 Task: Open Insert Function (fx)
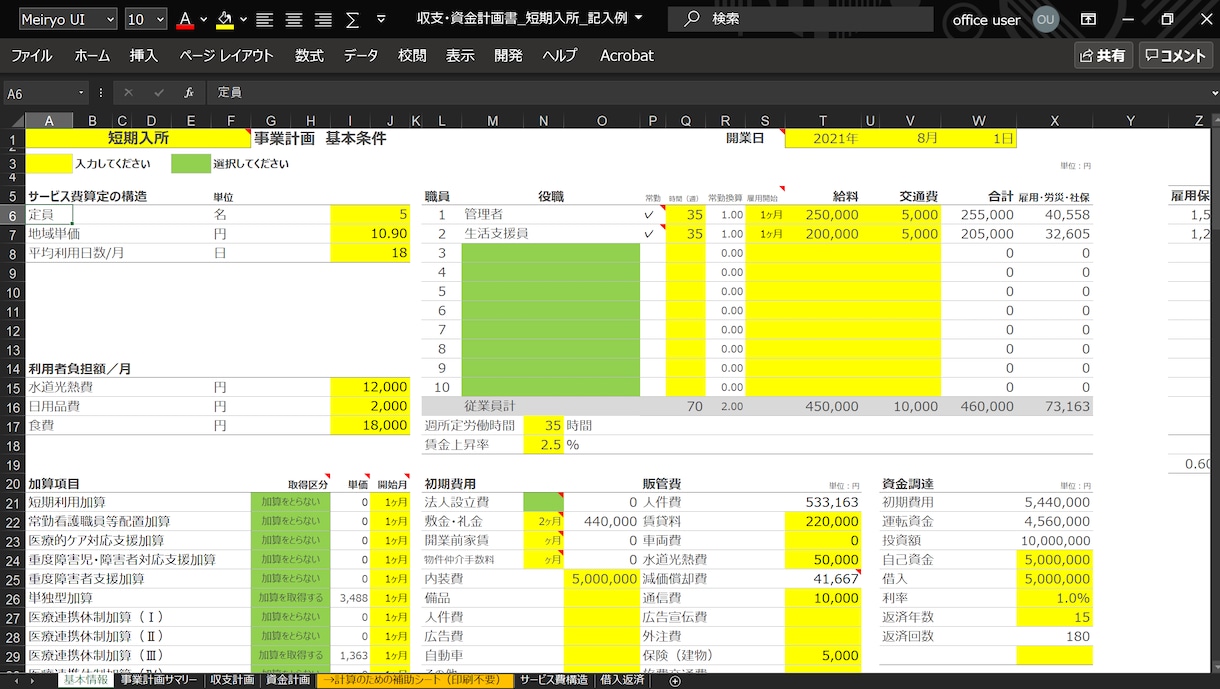click(188, 92)
